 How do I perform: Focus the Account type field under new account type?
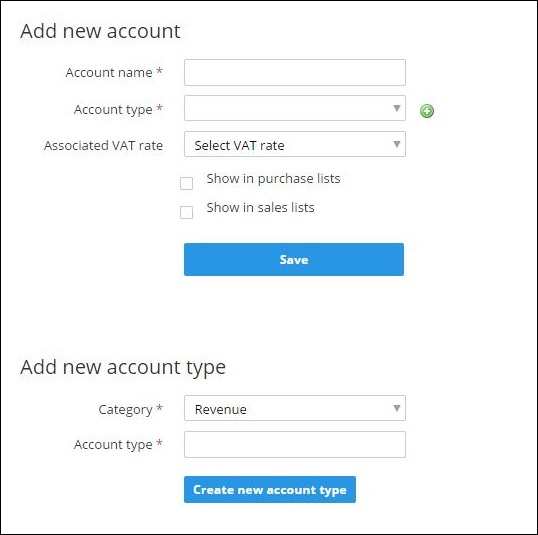click(295, 444)
